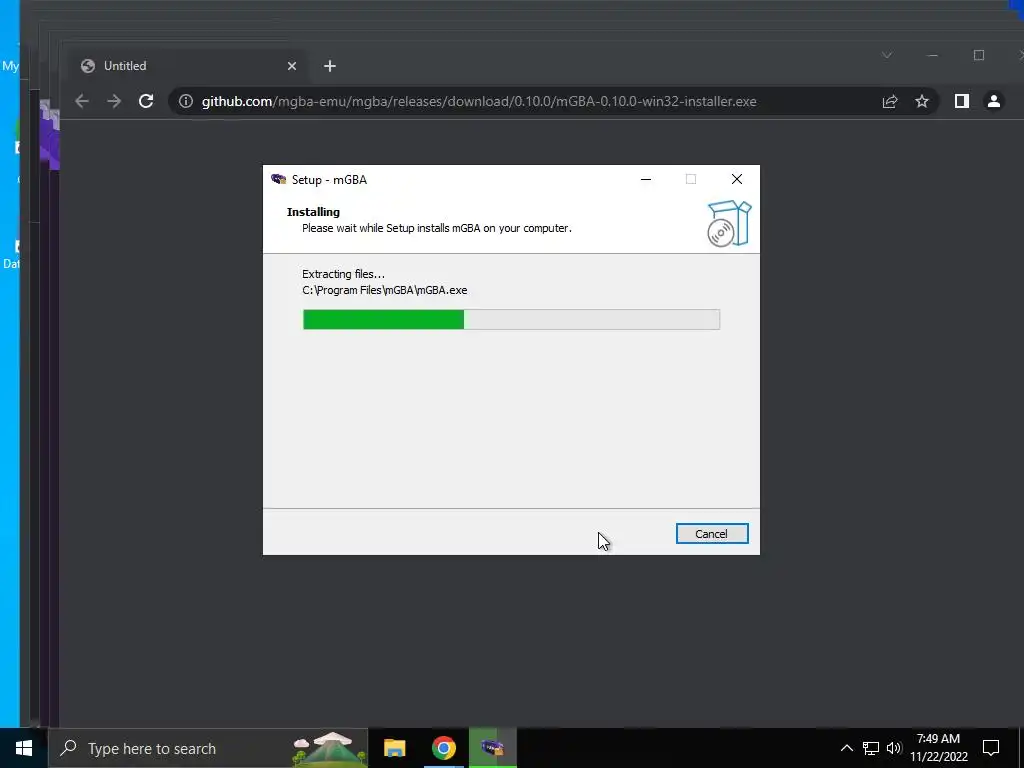This screenshot has width=1024, height=768.
Task: Click the installing progress bar
Action: [x=511, y=319]
